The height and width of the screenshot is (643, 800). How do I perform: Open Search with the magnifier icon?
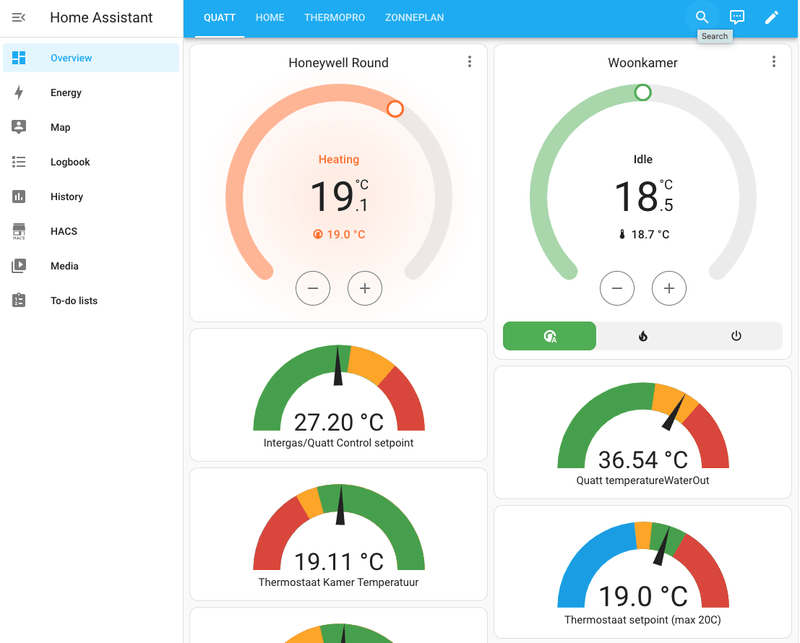702,17
